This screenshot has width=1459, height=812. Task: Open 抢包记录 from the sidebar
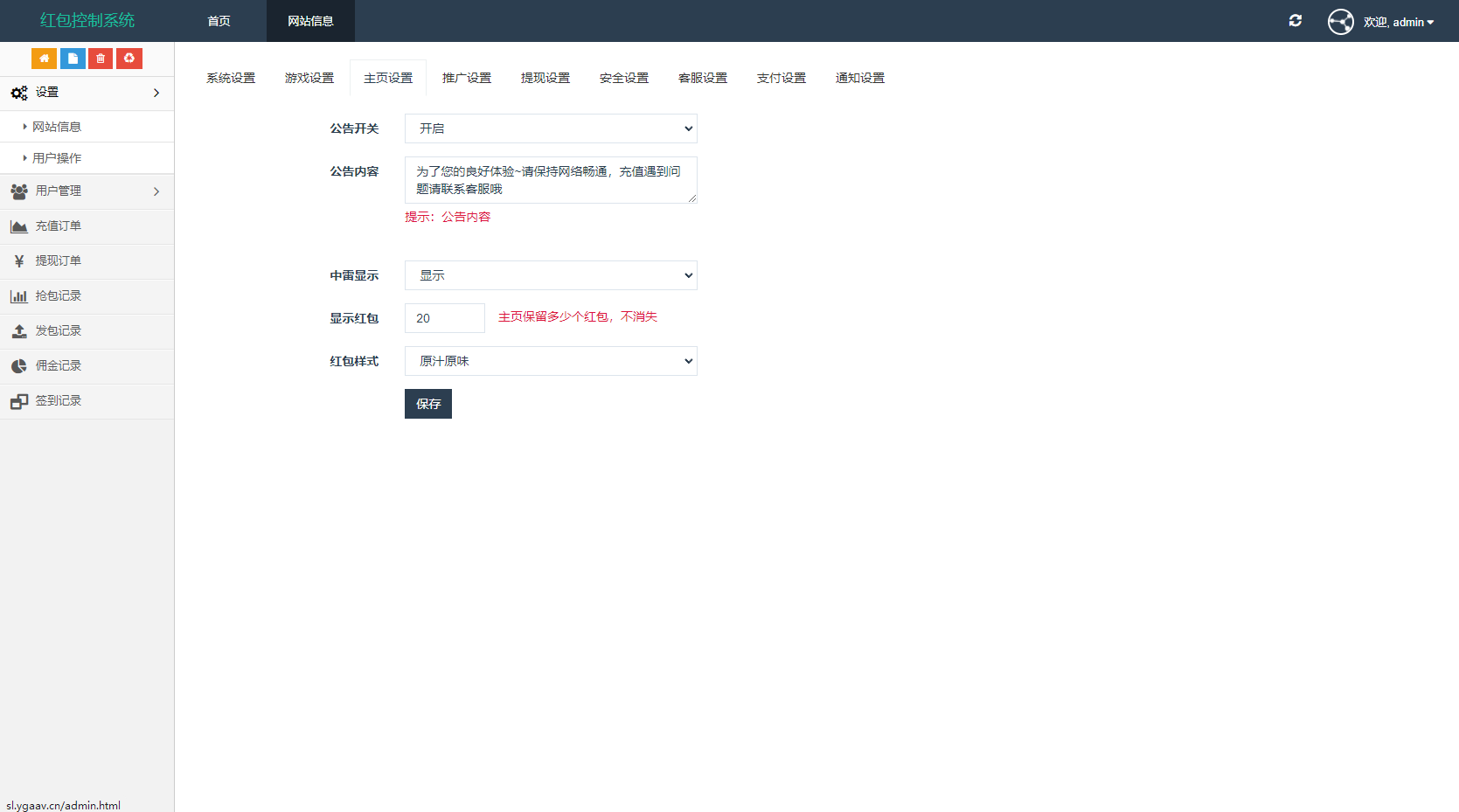58,295
